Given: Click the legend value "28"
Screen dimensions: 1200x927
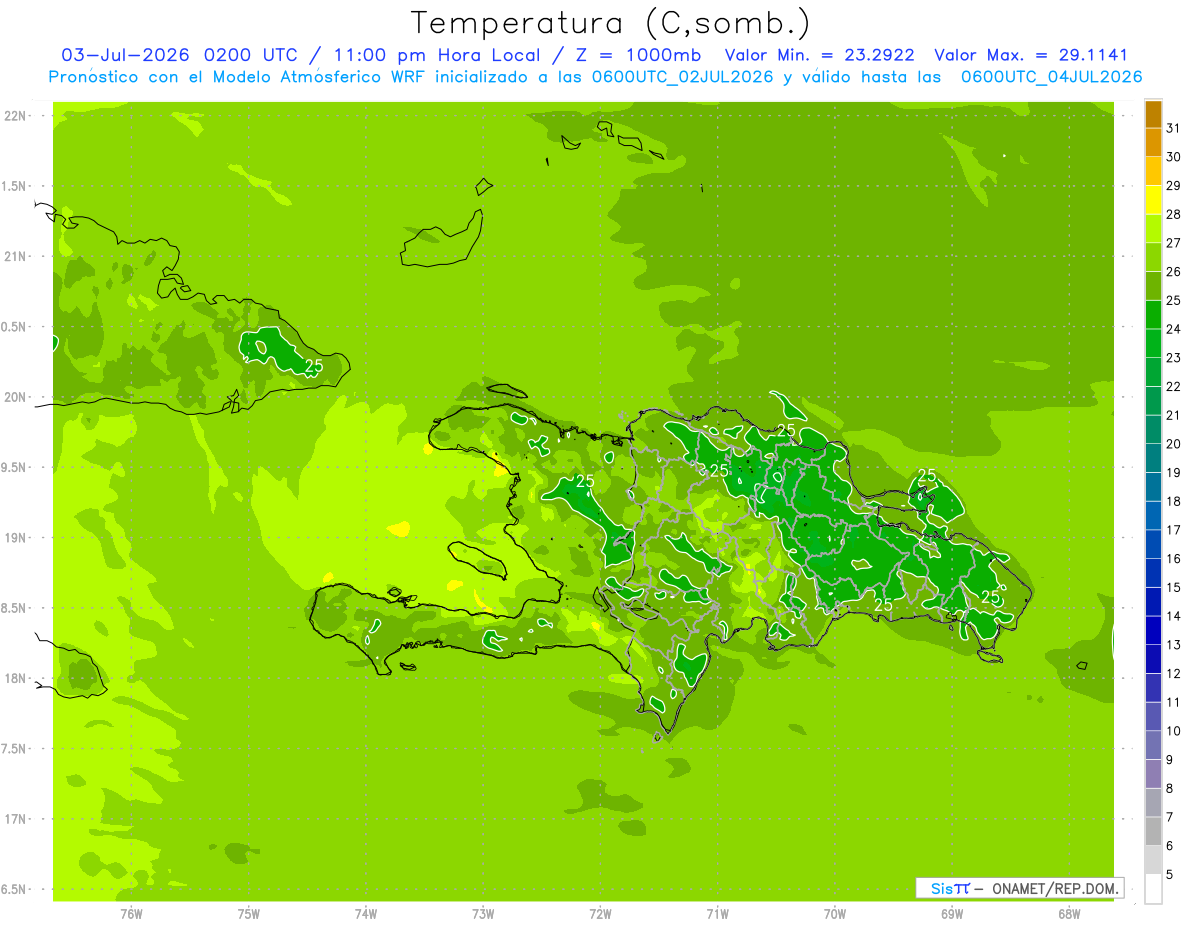Looking at the screenshot, I should (x=1174, y=214).
